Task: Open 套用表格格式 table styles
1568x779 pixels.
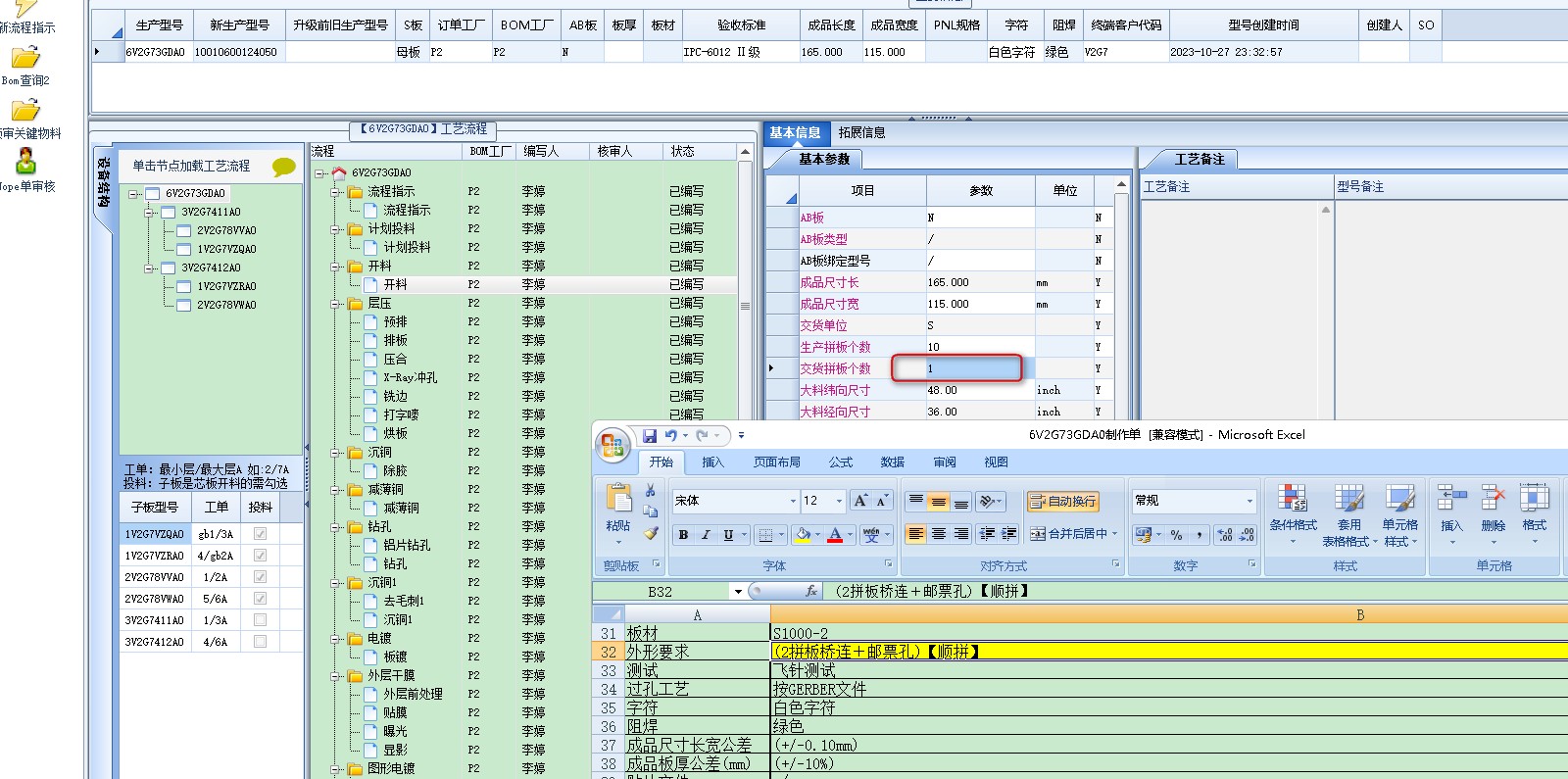Action: (x=1349, y=514)
